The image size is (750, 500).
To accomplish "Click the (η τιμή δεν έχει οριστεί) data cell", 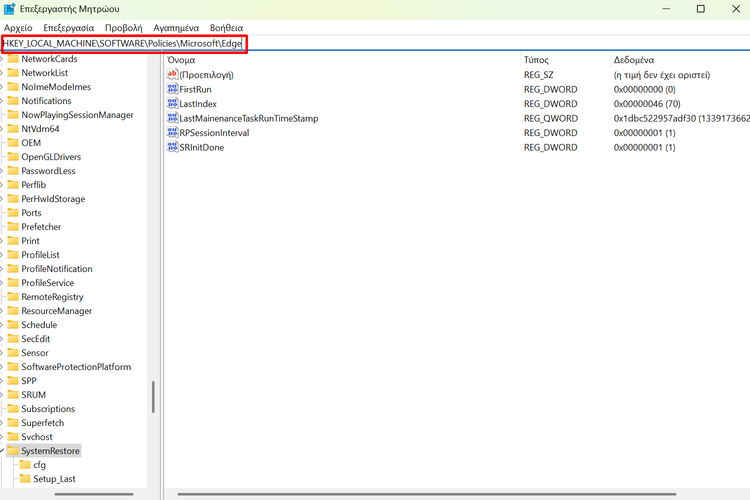I will pos(662,75).
